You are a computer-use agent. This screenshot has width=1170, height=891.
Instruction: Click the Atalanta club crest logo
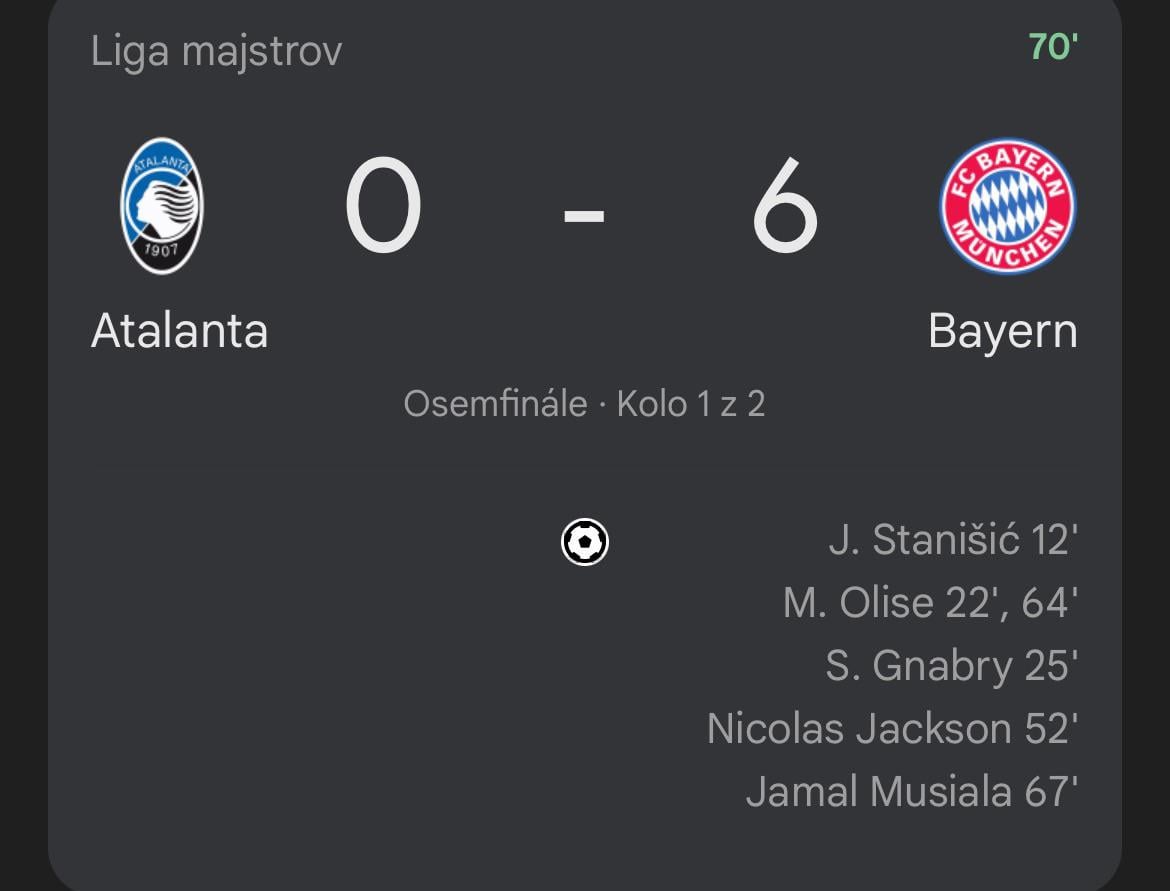[x=162, y=206]
